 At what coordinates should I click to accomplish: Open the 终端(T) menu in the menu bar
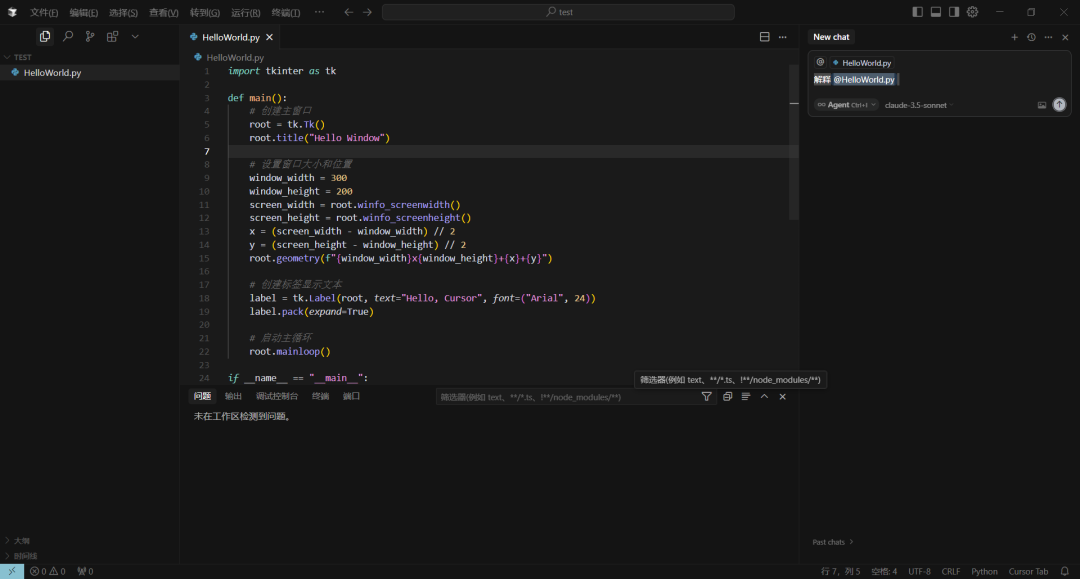286,12
